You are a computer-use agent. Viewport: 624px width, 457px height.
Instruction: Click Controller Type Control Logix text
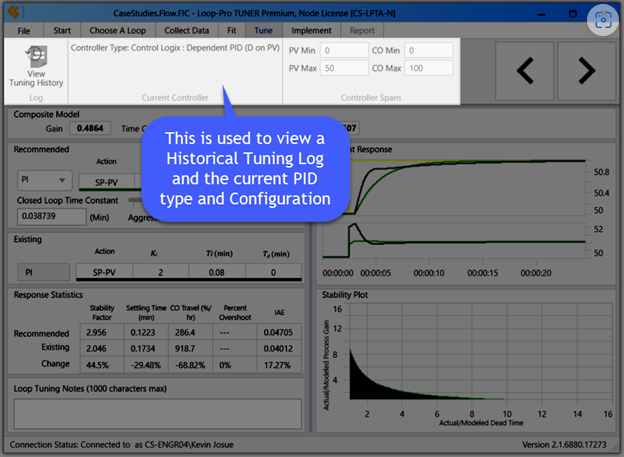point(175,48)
